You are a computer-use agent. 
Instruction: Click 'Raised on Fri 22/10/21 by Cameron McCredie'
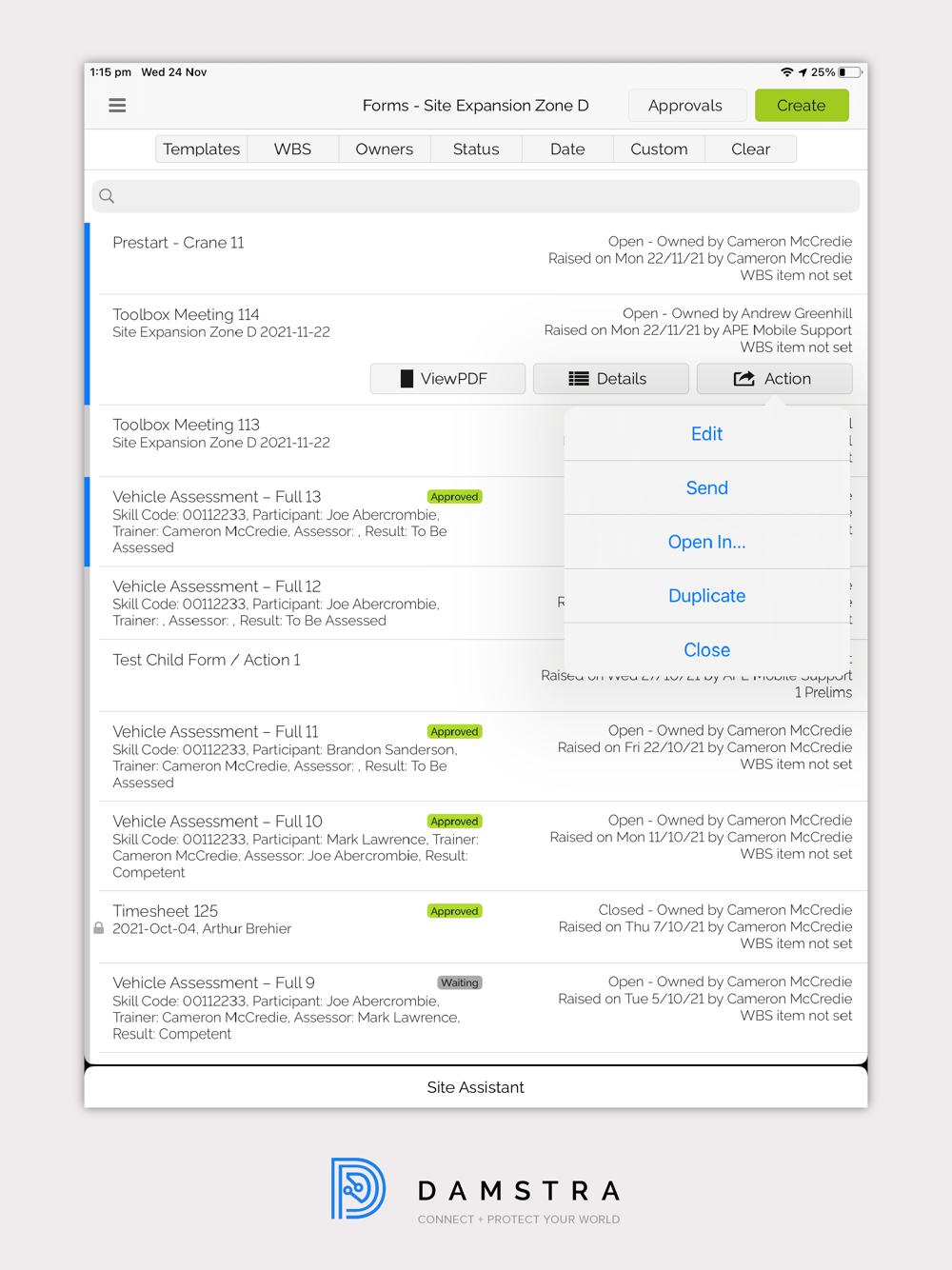click(705, 748)
